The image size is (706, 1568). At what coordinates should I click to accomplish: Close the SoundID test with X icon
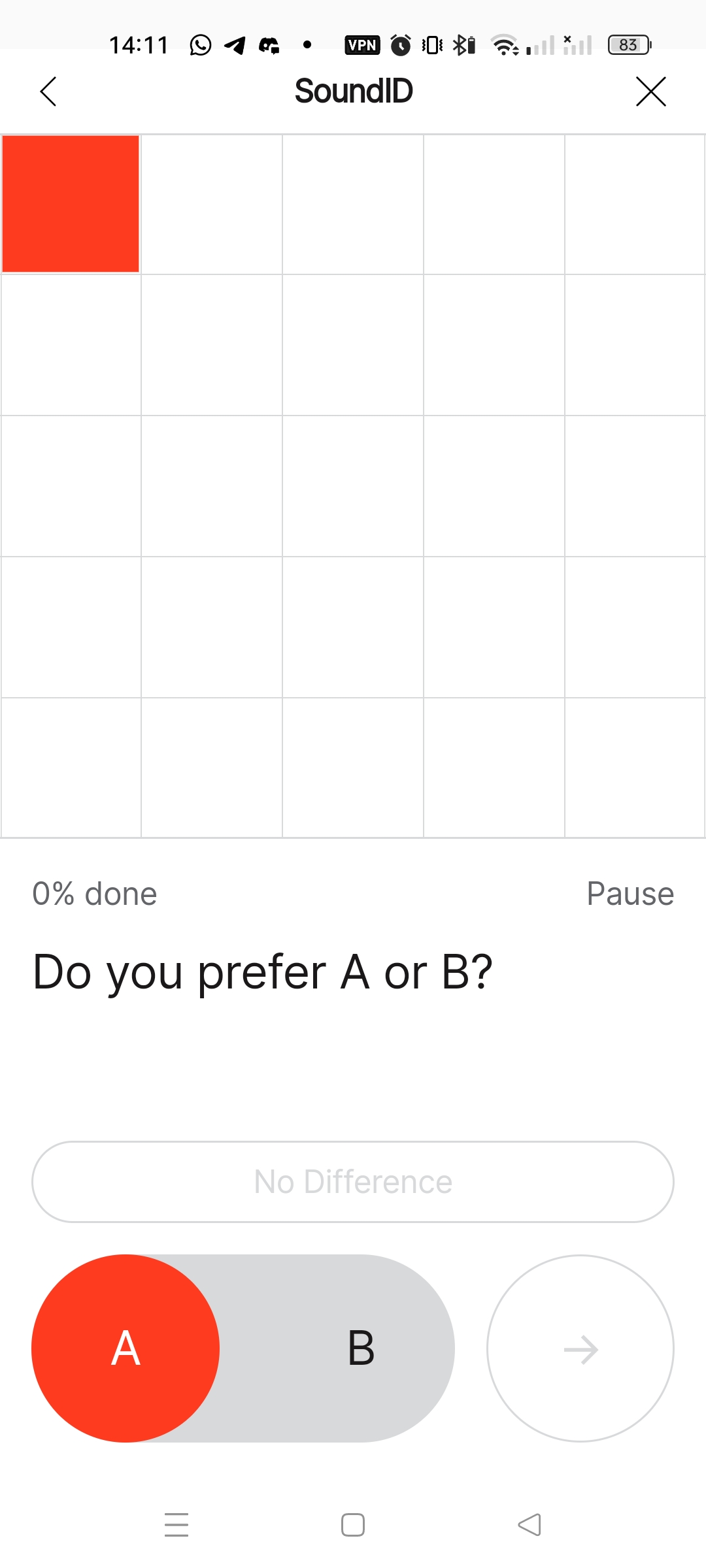pos(651,91)
